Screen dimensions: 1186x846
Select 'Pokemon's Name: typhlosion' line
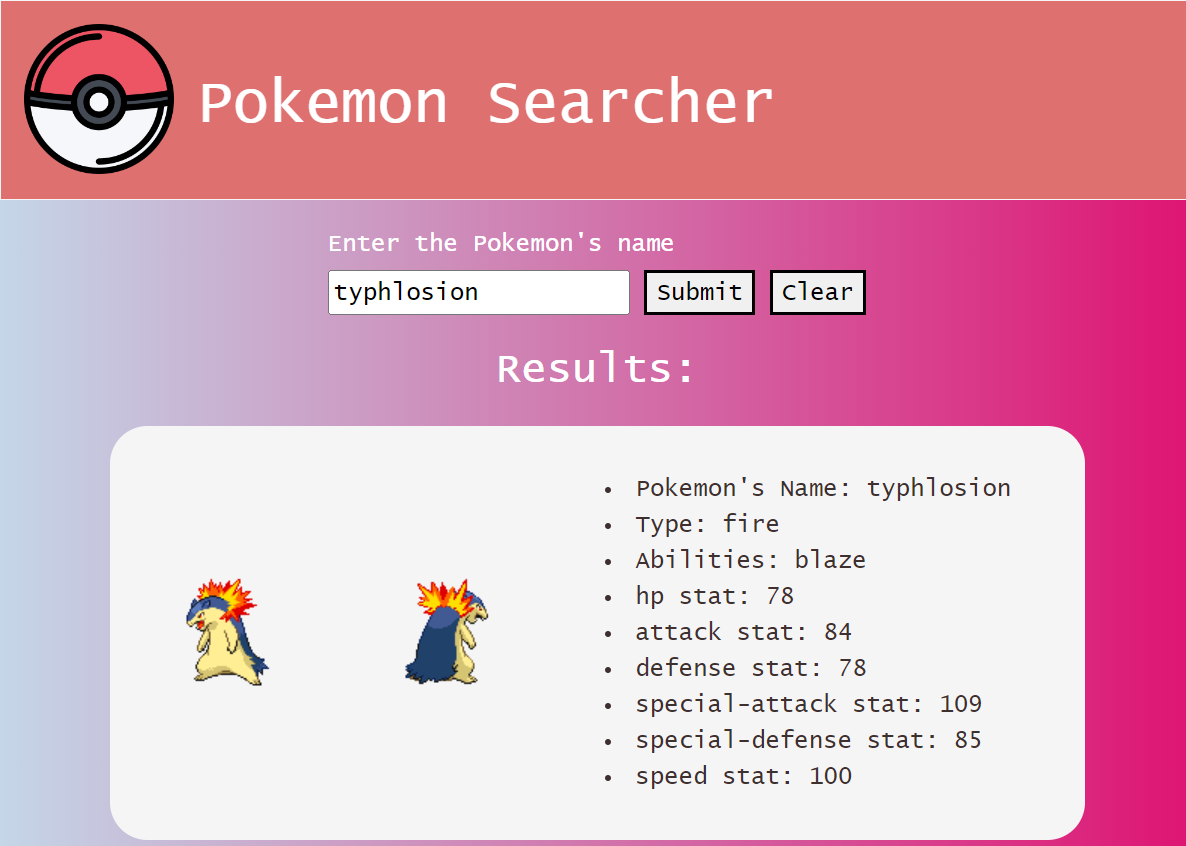click(x=823, y=489)
